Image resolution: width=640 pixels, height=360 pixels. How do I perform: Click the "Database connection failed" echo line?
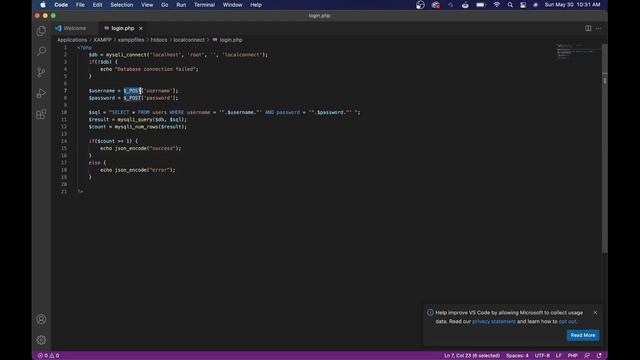[x=149, y=69]
